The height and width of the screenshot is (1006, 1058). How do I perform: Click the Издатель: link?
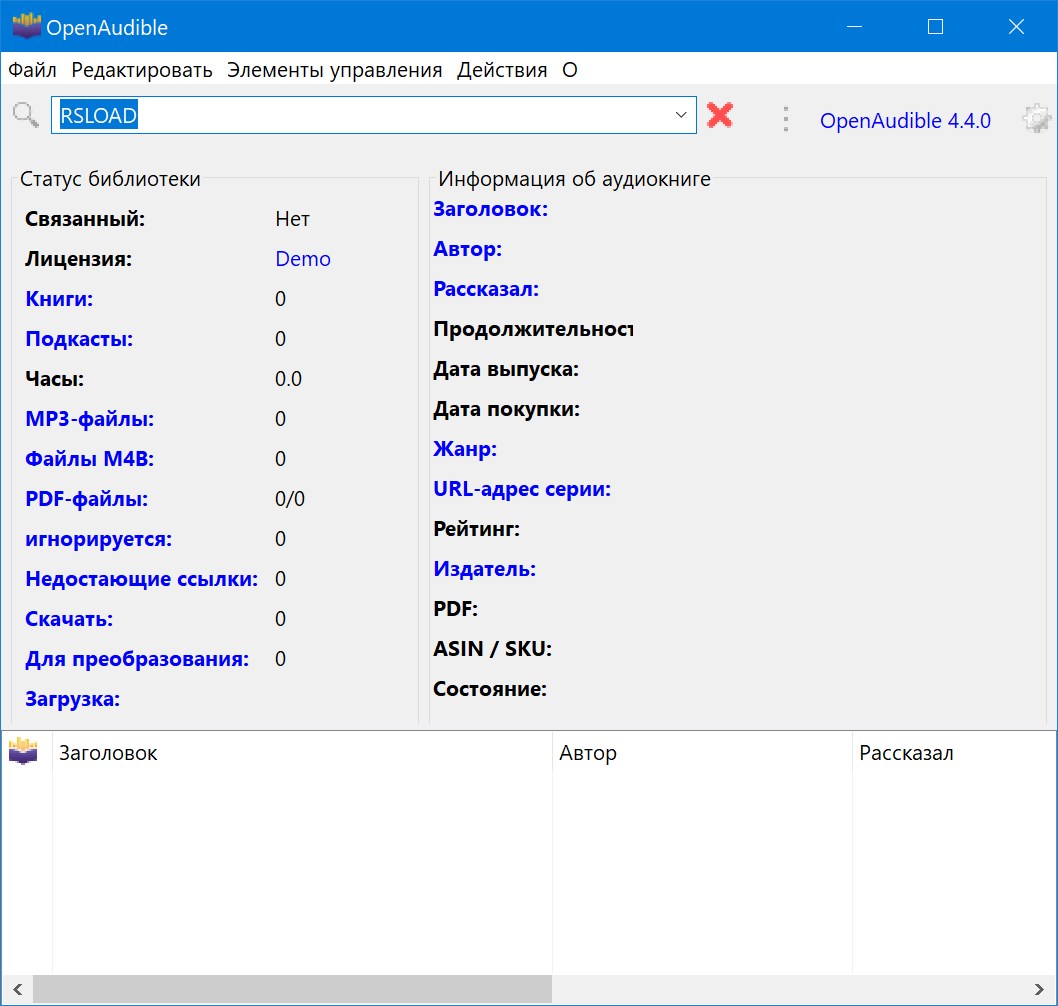[x=484, y=569]
